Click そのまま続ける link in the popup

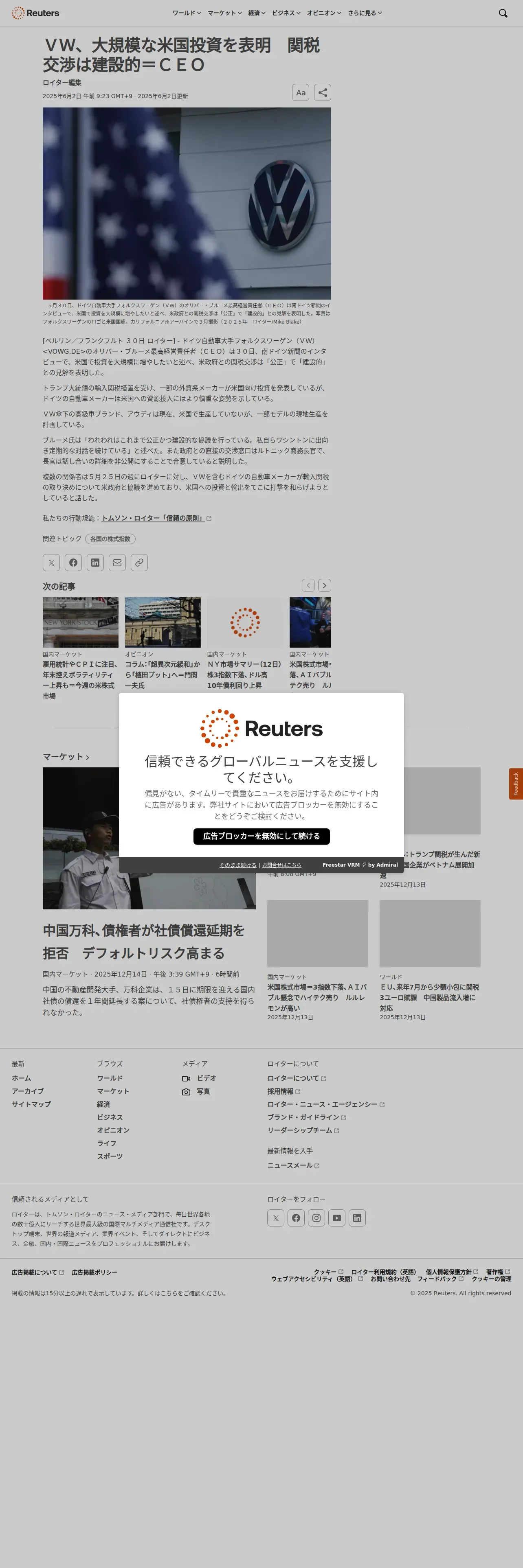[238, 865]
